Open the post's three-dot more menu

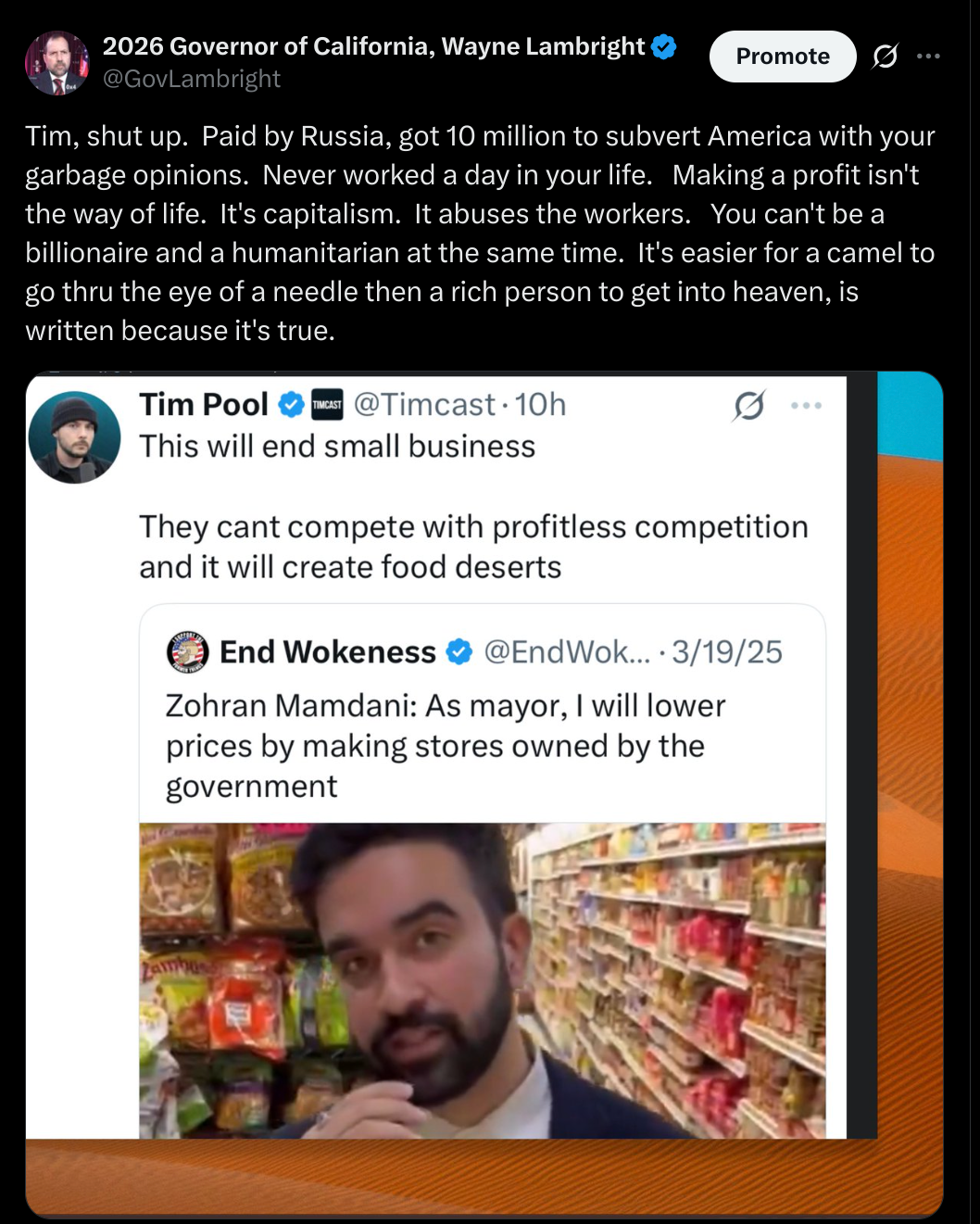(928, 57)
